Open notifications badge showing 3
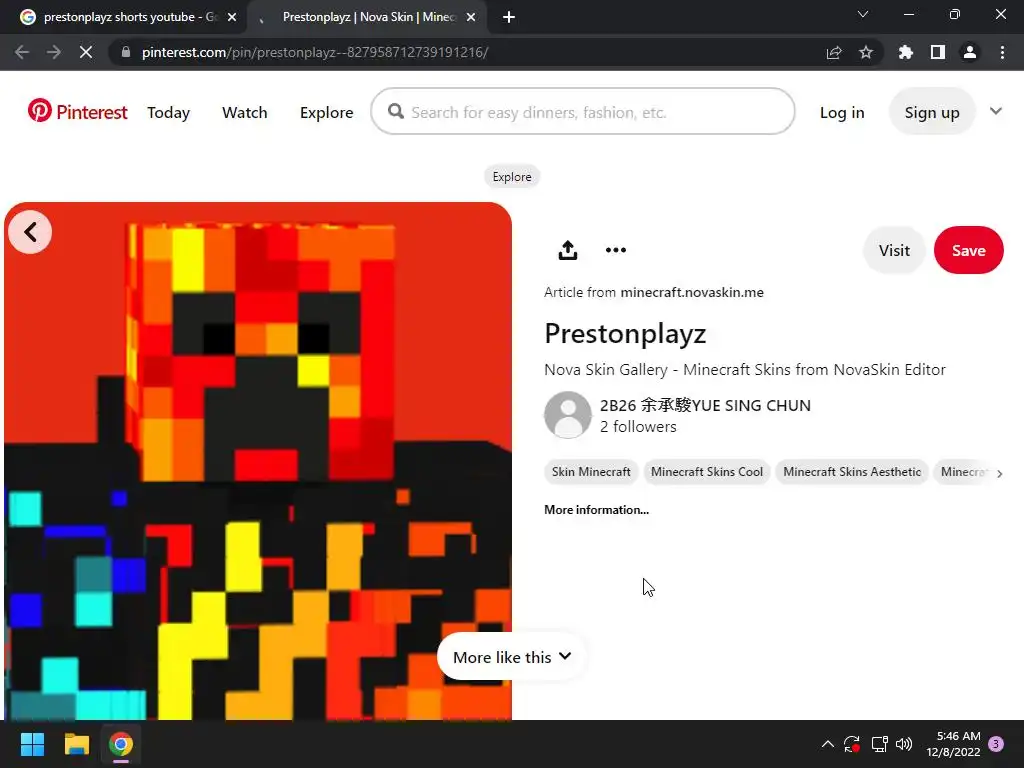1024x768 pixels. tap(996, 744)
